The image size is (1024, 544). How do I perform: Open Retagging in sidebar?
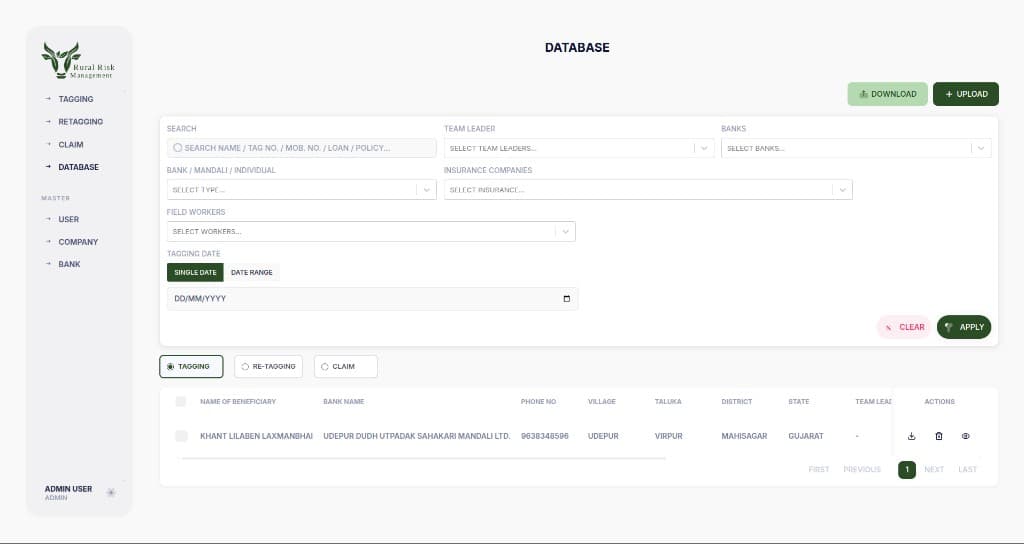point(80,122)
